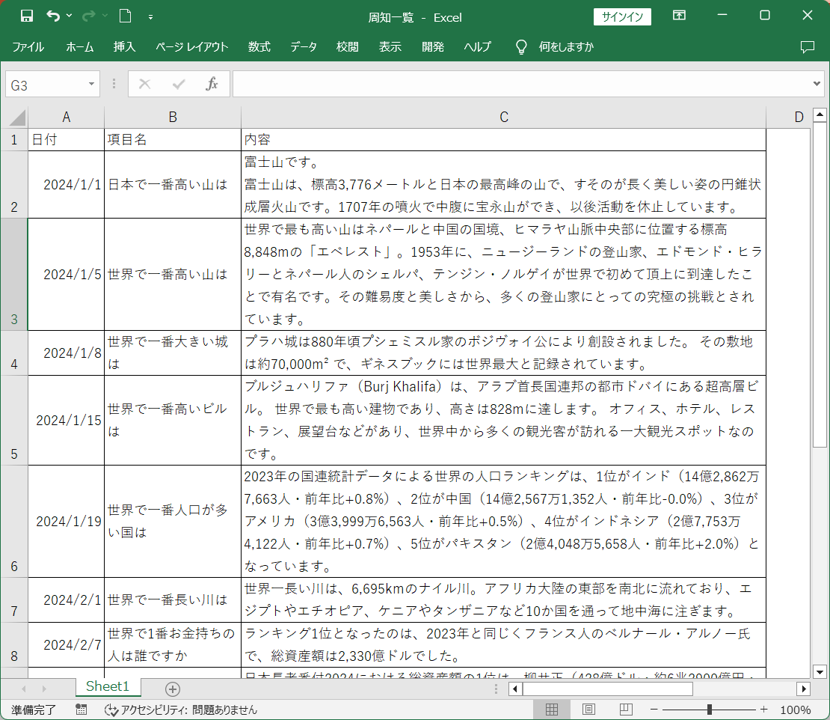Viewport: 830px width, 720px height.
Task: Add a new sheet with plus icon
Action: click(x=172, y=689)
